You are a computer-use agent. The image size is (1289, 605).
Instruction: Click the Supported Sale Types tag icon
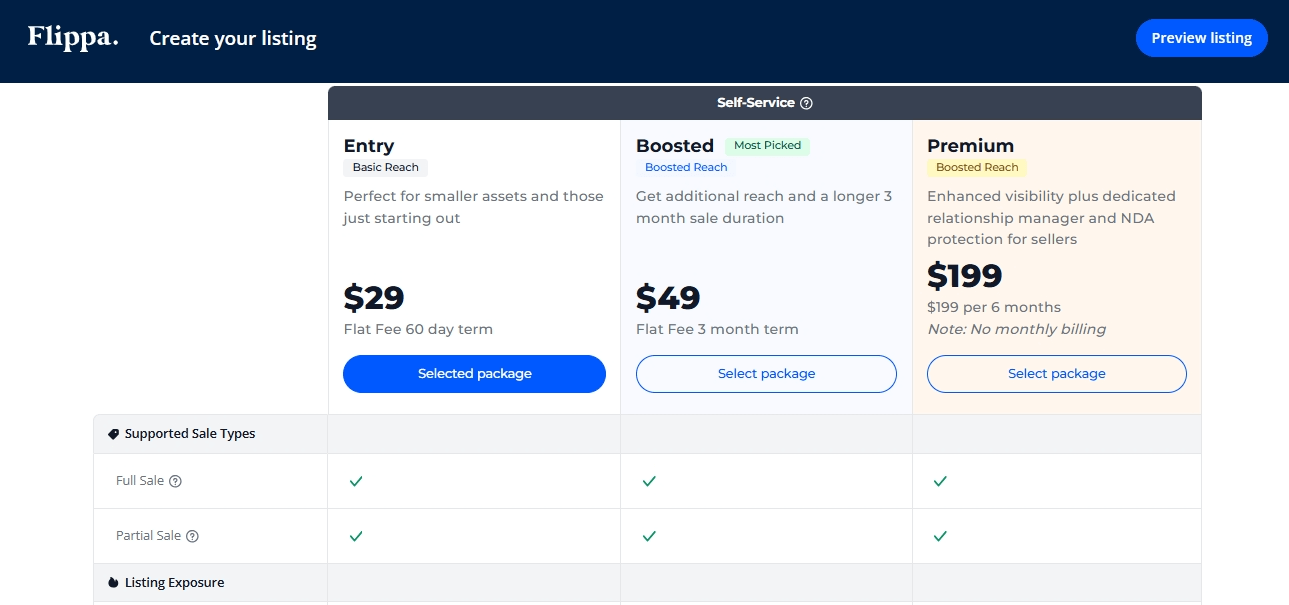pos(113,434)
